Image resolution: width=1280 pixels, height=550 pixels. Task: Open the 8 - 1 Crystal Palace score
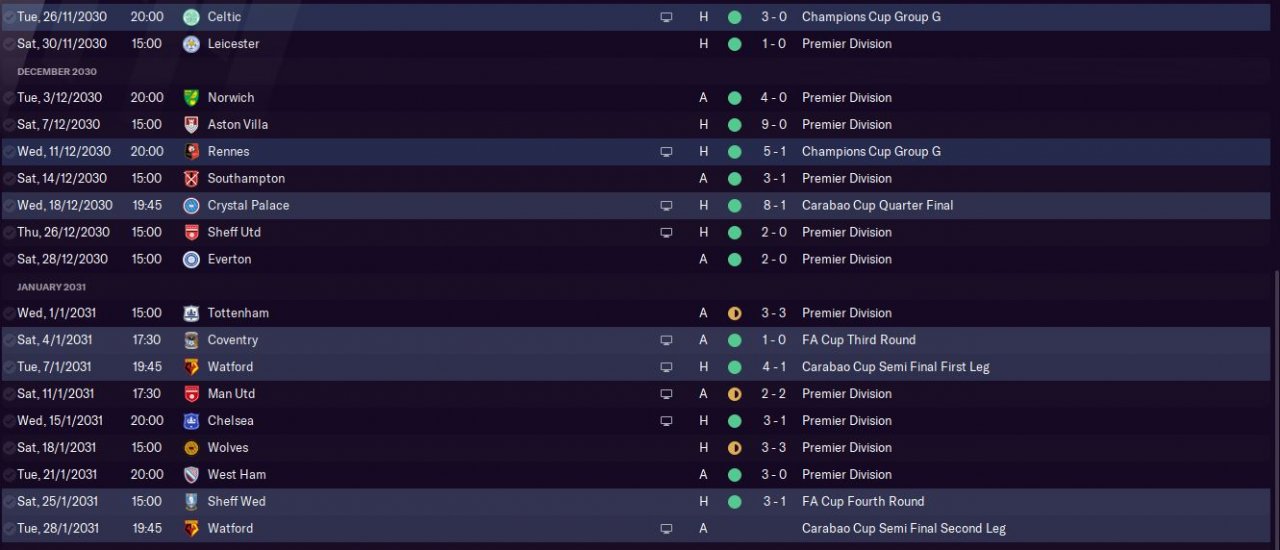click(x=773, y=206)
